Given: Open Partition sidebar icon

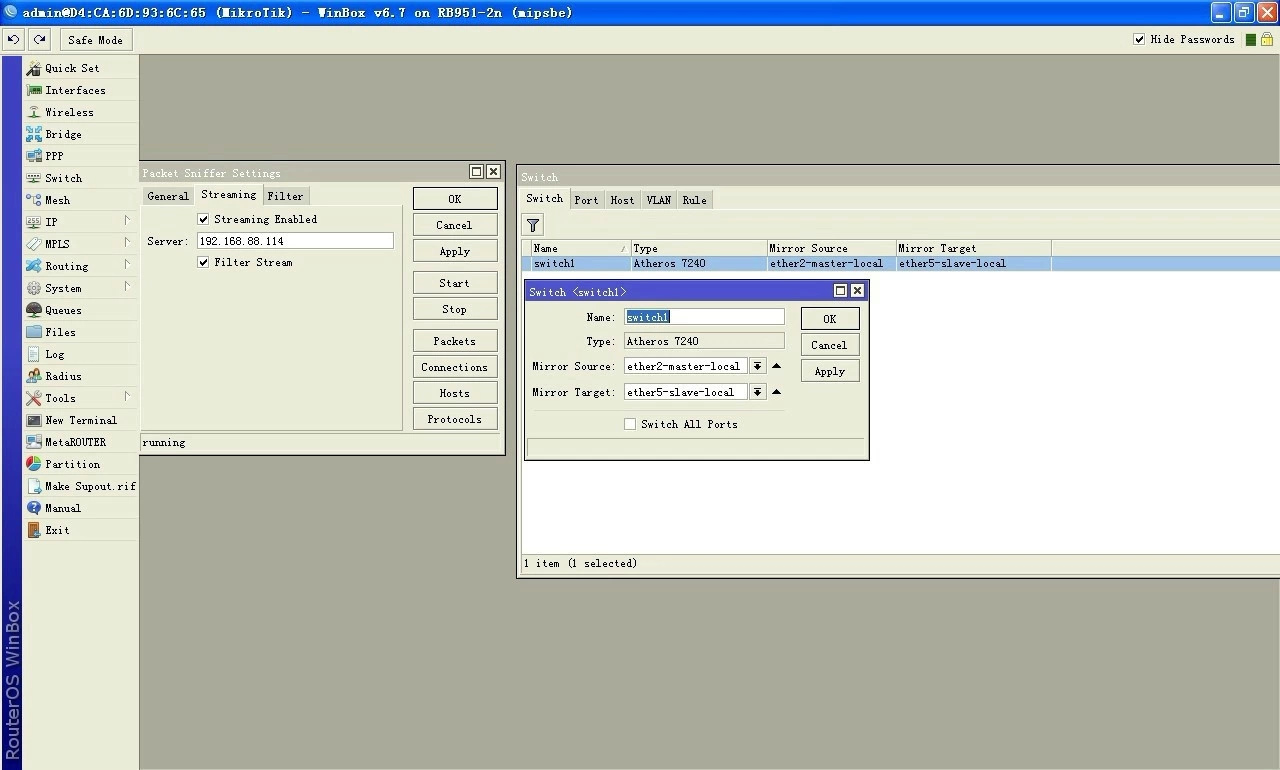Looking at the screenshot, I should [x=34, y=464].
